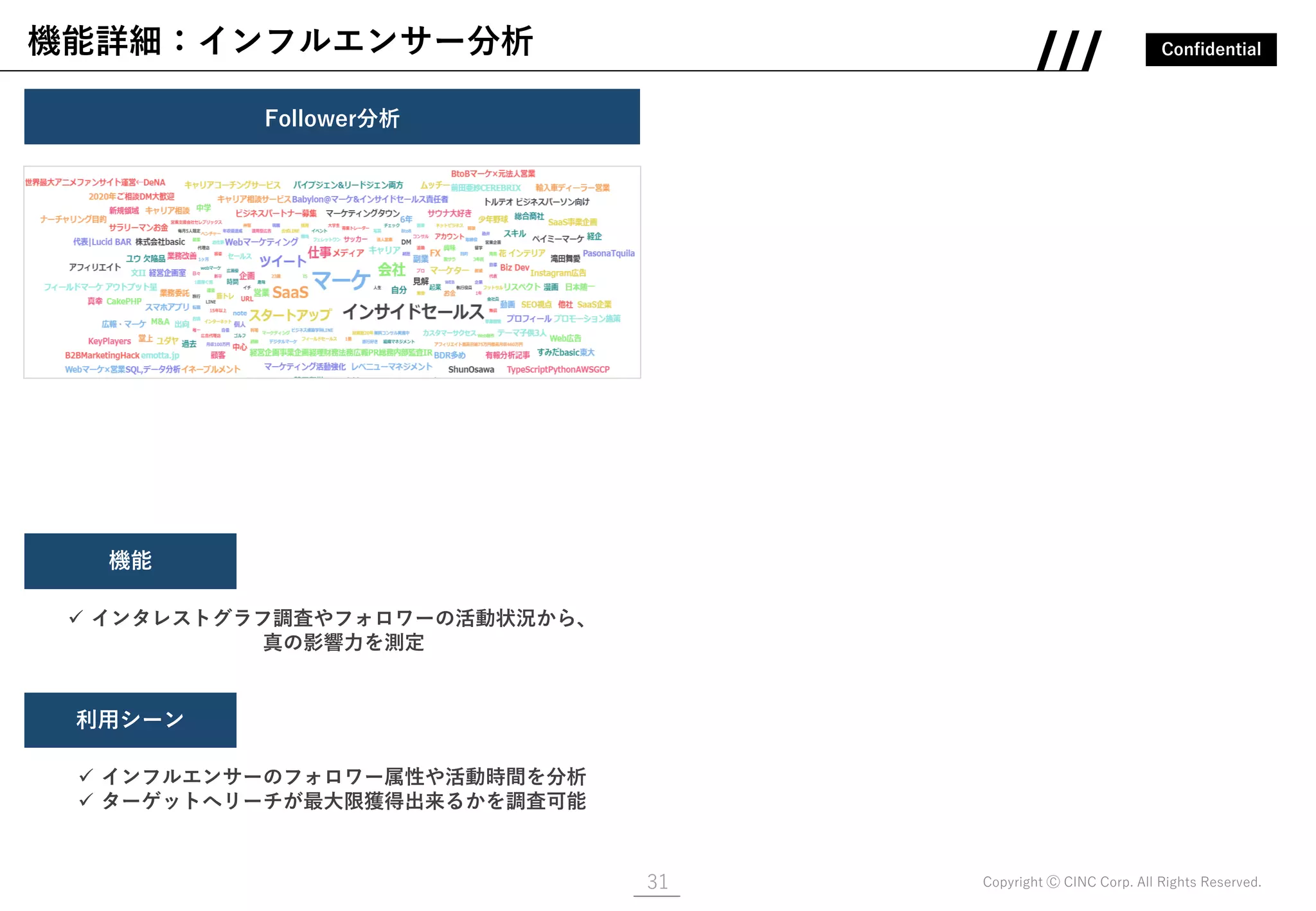
Task: Select text 真の影響力を測定
Action: click(344, 642)
